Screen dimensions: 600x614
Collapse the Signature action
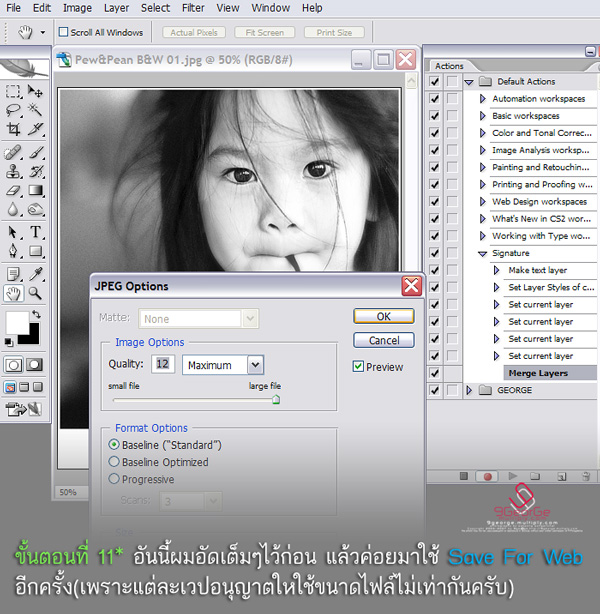[x=483, y=253]
